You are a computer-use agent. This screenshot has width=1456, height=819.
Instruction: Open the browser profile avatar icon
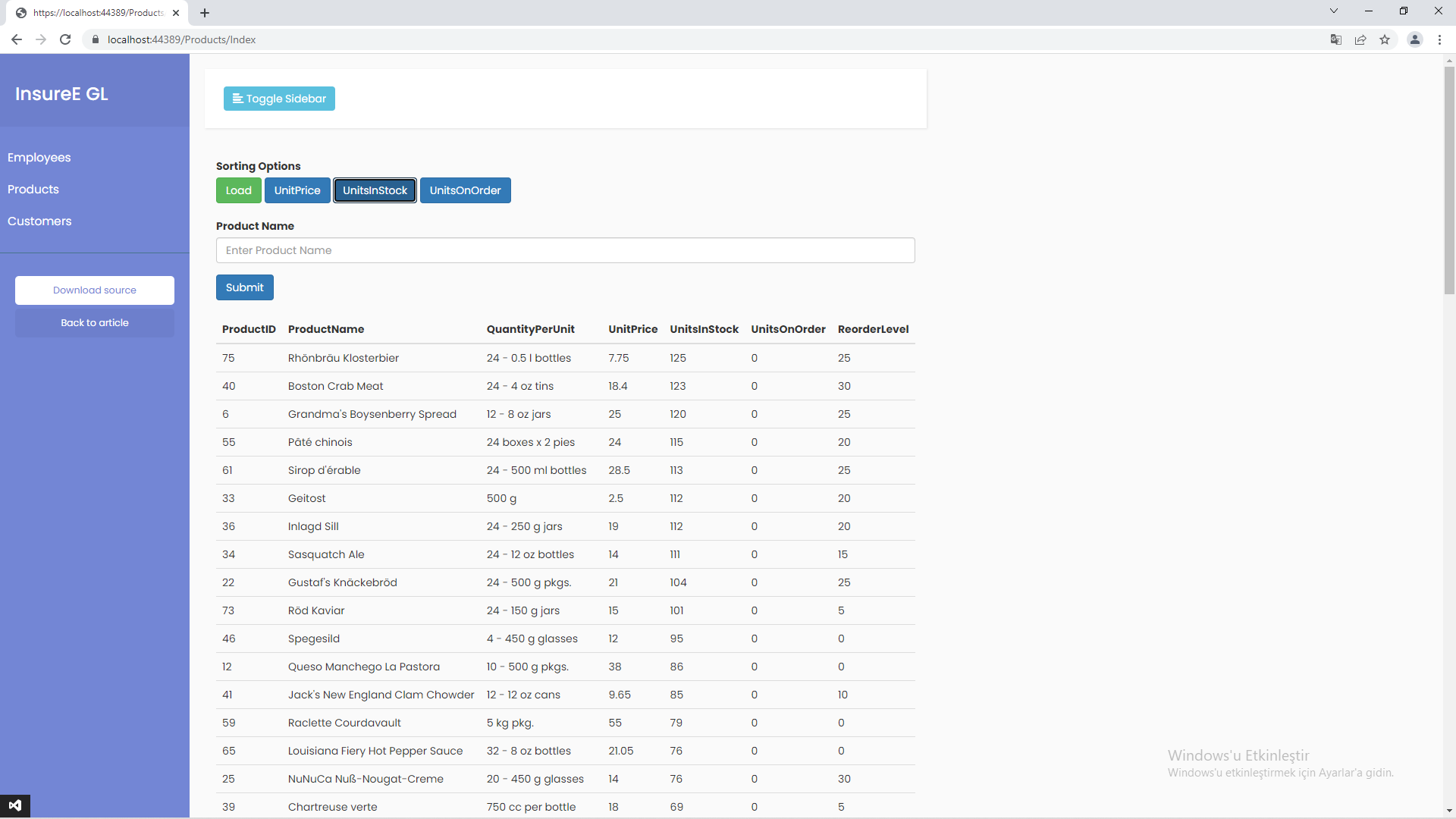(1415, 39)
